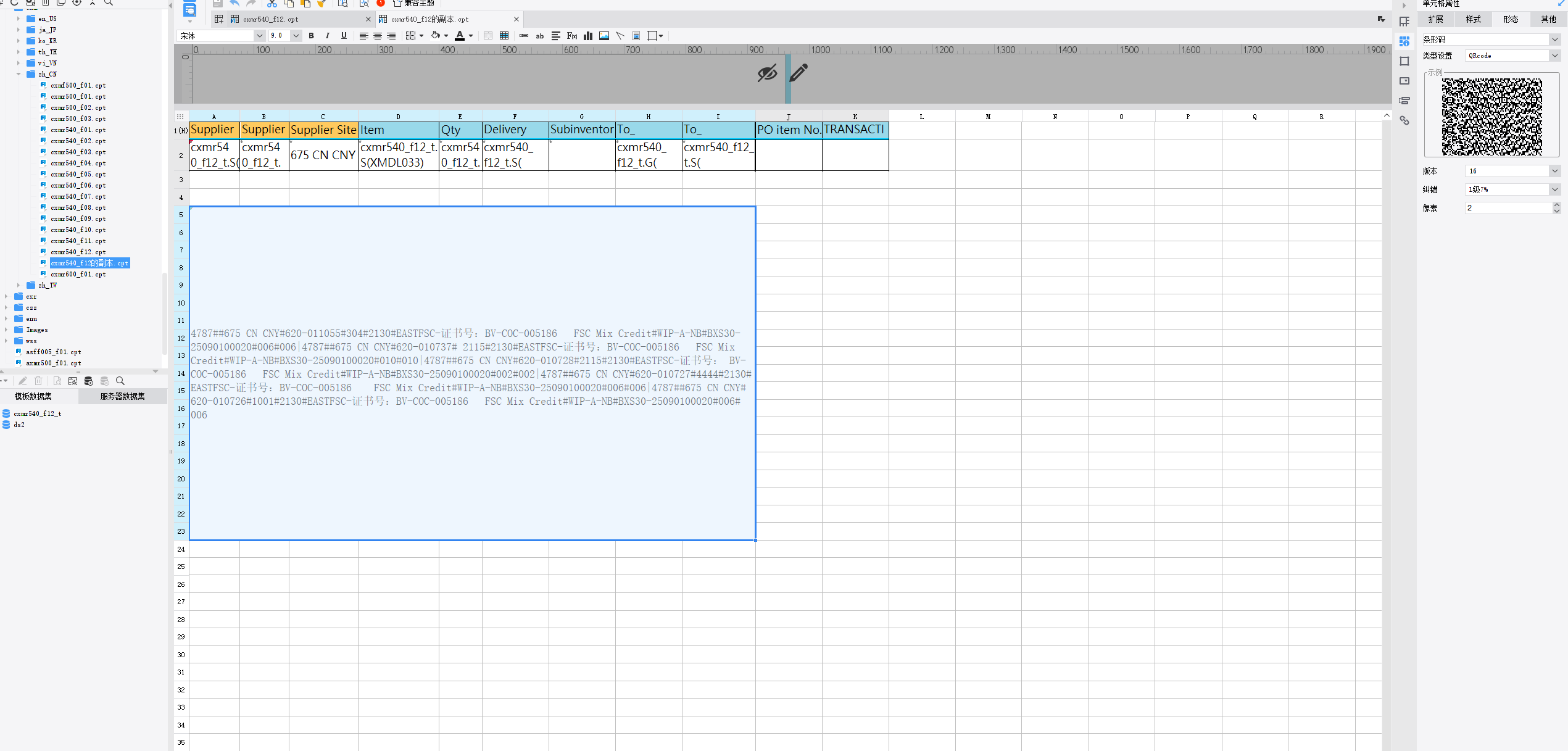Switch to the 形态 properties tab
Viewport: 1568px width, 751px height.
1511,19
